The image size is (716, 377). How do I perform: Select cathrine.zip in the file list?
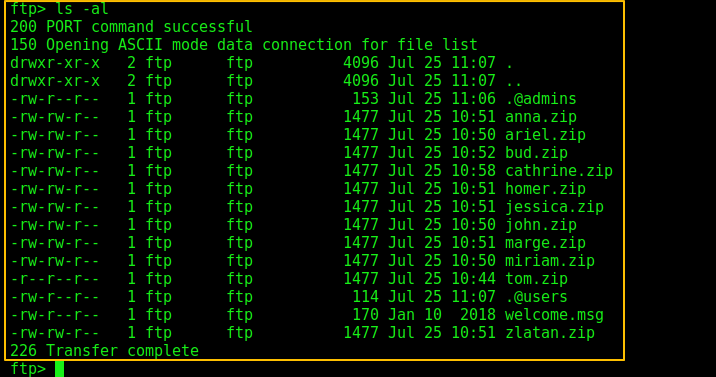tap(558, 171)
